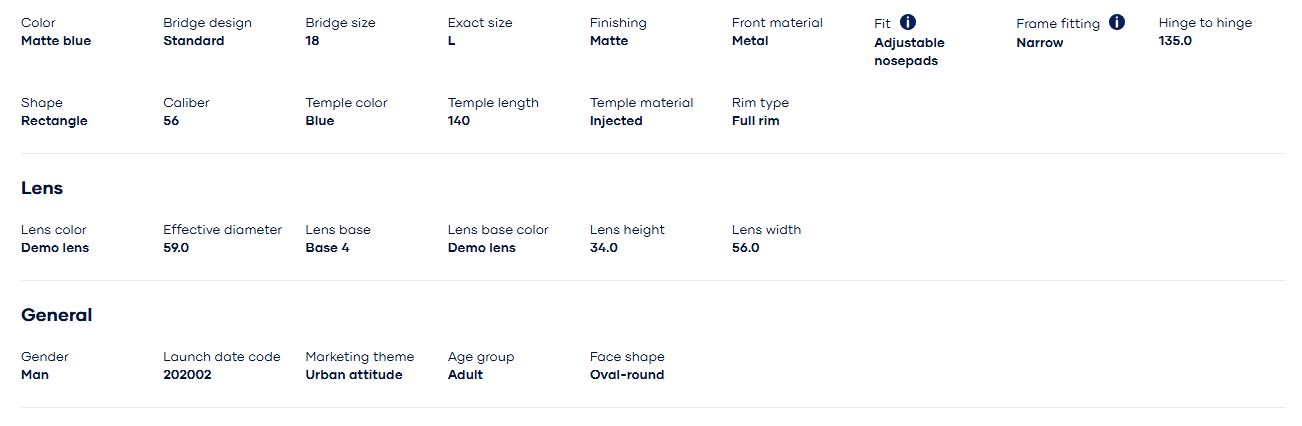Select the Metal front material value
The height and width of the screenshot is (426, 1302).
[750, 41]
